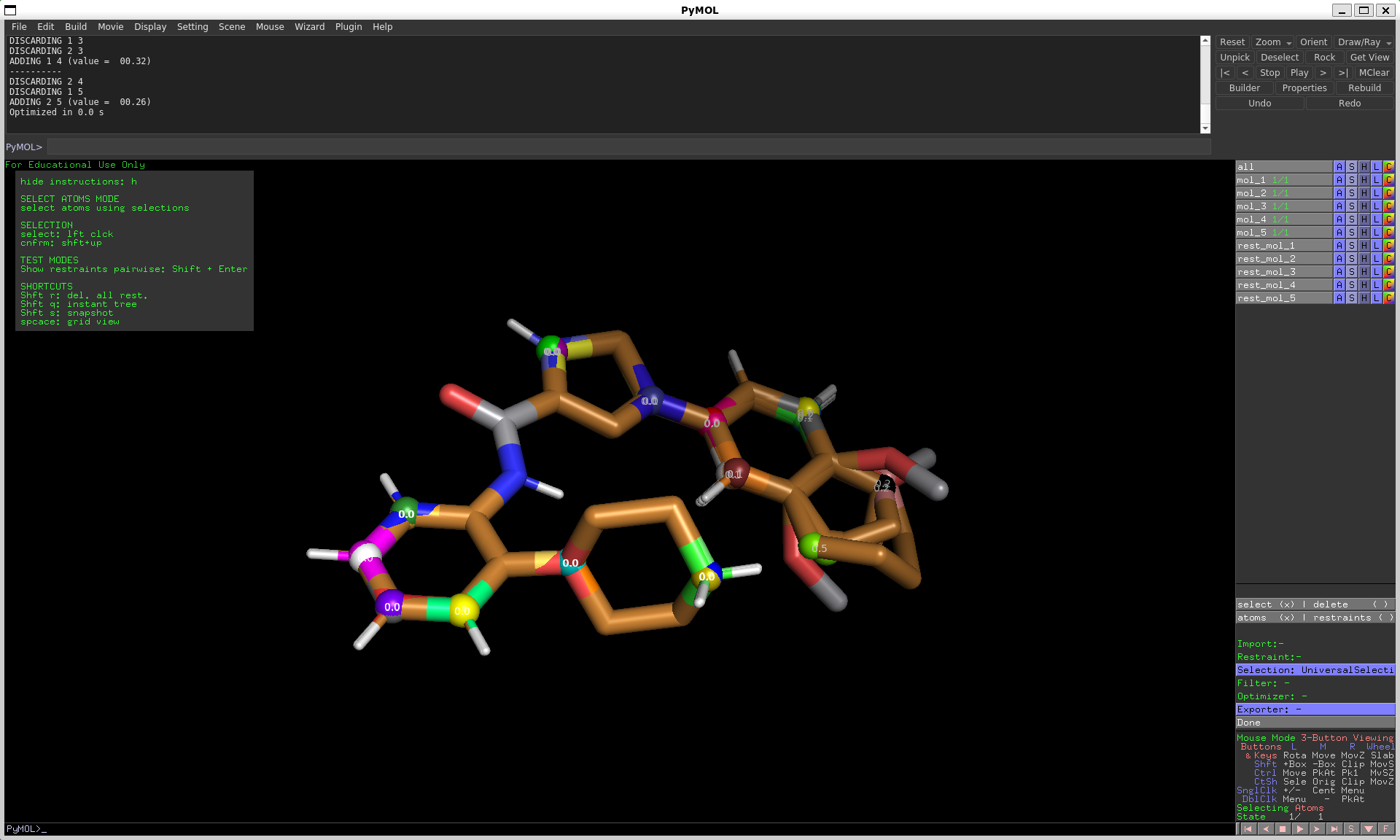
Task: Open the Exporter wizard dropdown
Action: click(x=1315, y=709)
